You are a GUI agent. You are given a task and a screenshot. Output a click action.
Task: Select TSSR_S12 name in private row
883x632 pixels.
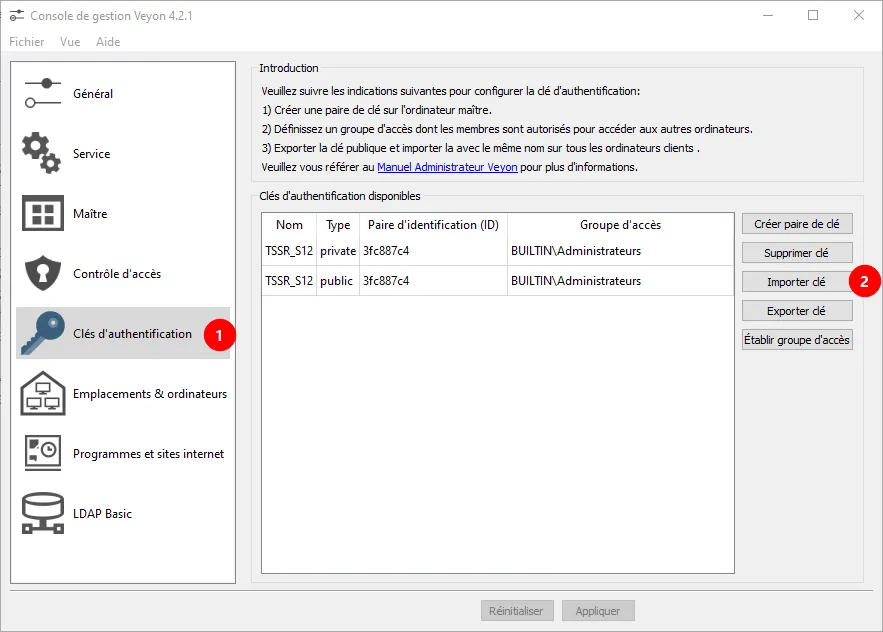point(289,251)
